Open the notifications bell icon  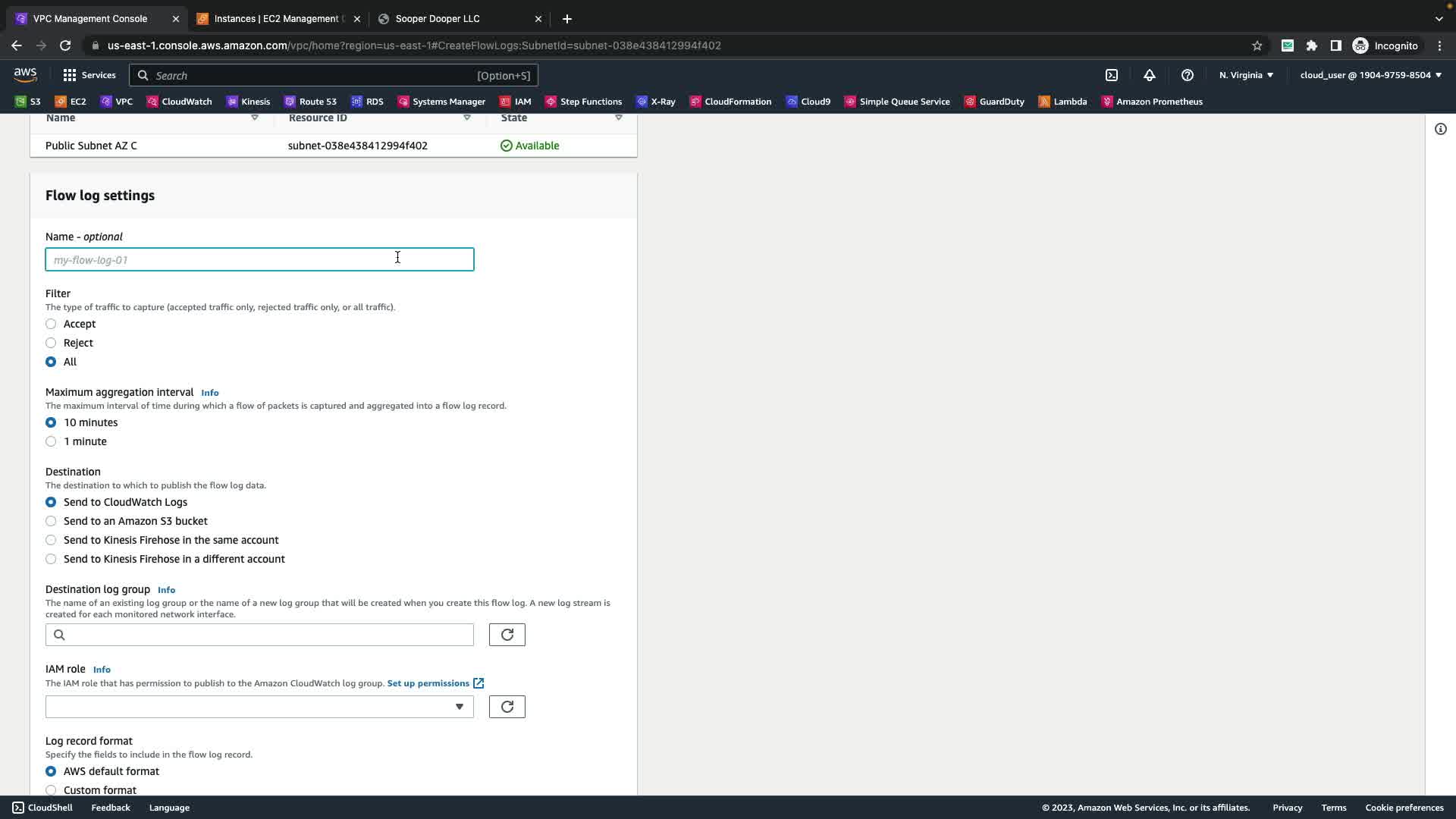coord(1150,75)
